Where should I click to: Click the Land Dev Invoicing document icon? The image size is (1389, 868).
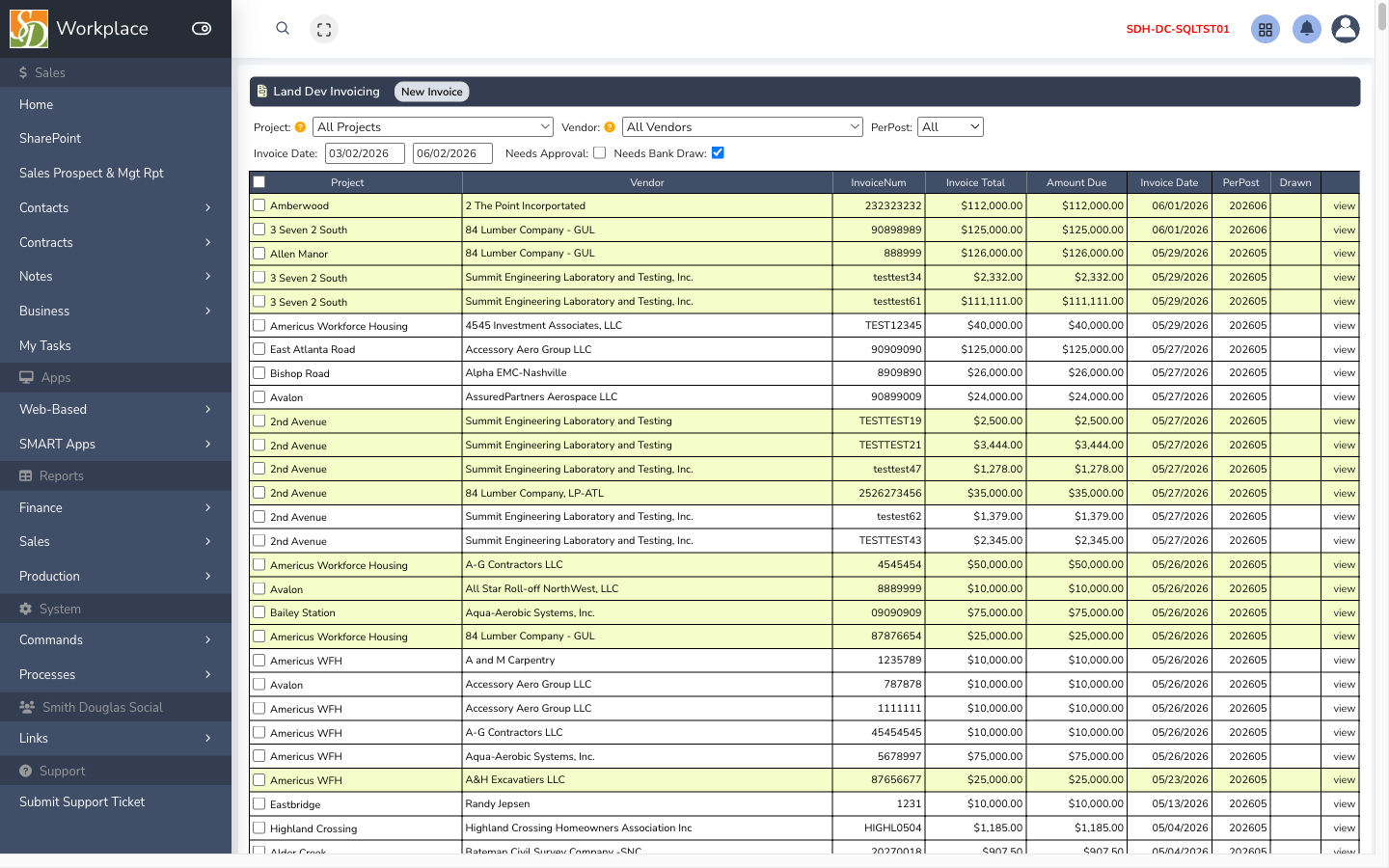tap(262, 92)
